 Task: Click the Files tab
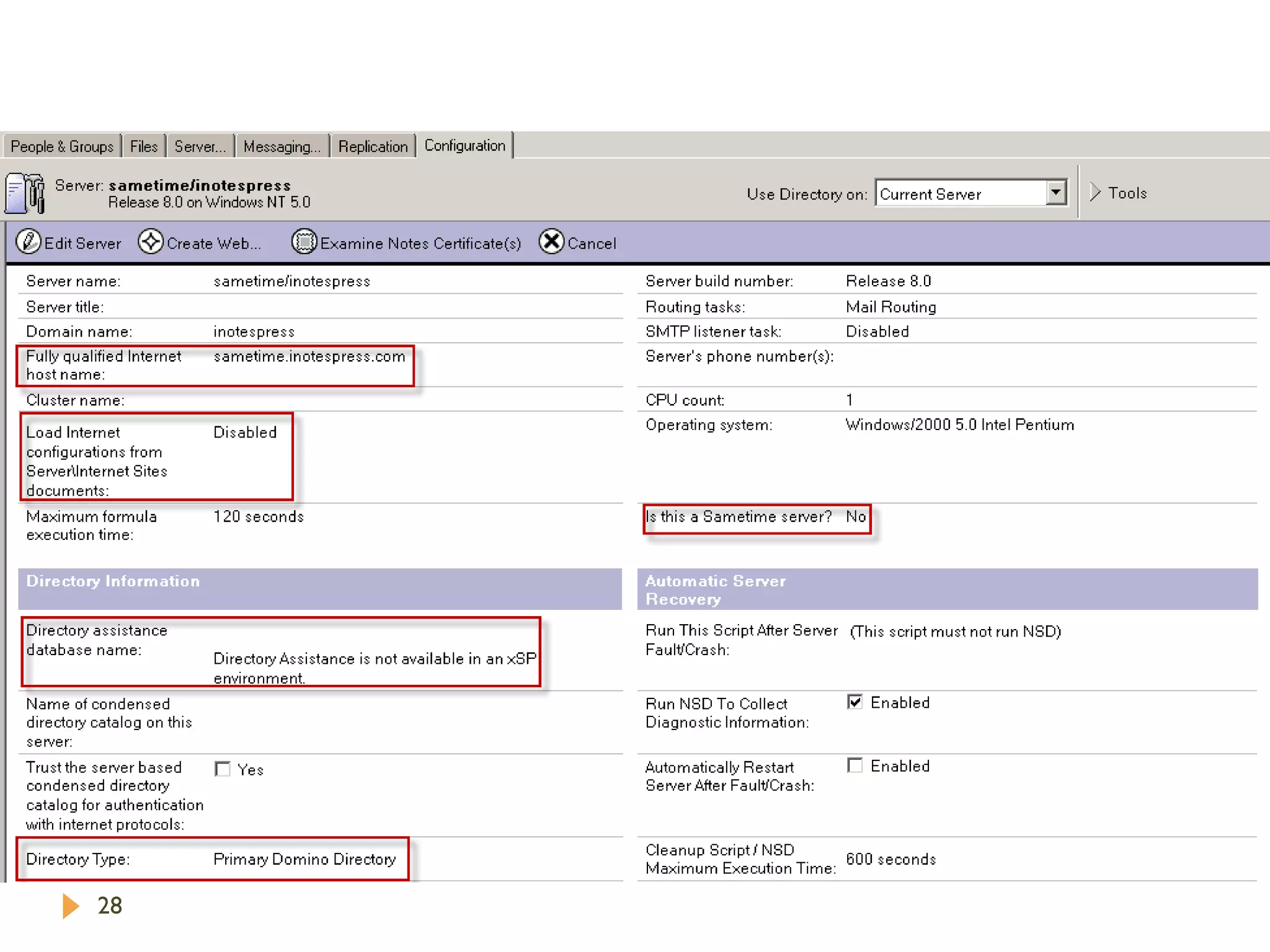click(x=144, y=146)
